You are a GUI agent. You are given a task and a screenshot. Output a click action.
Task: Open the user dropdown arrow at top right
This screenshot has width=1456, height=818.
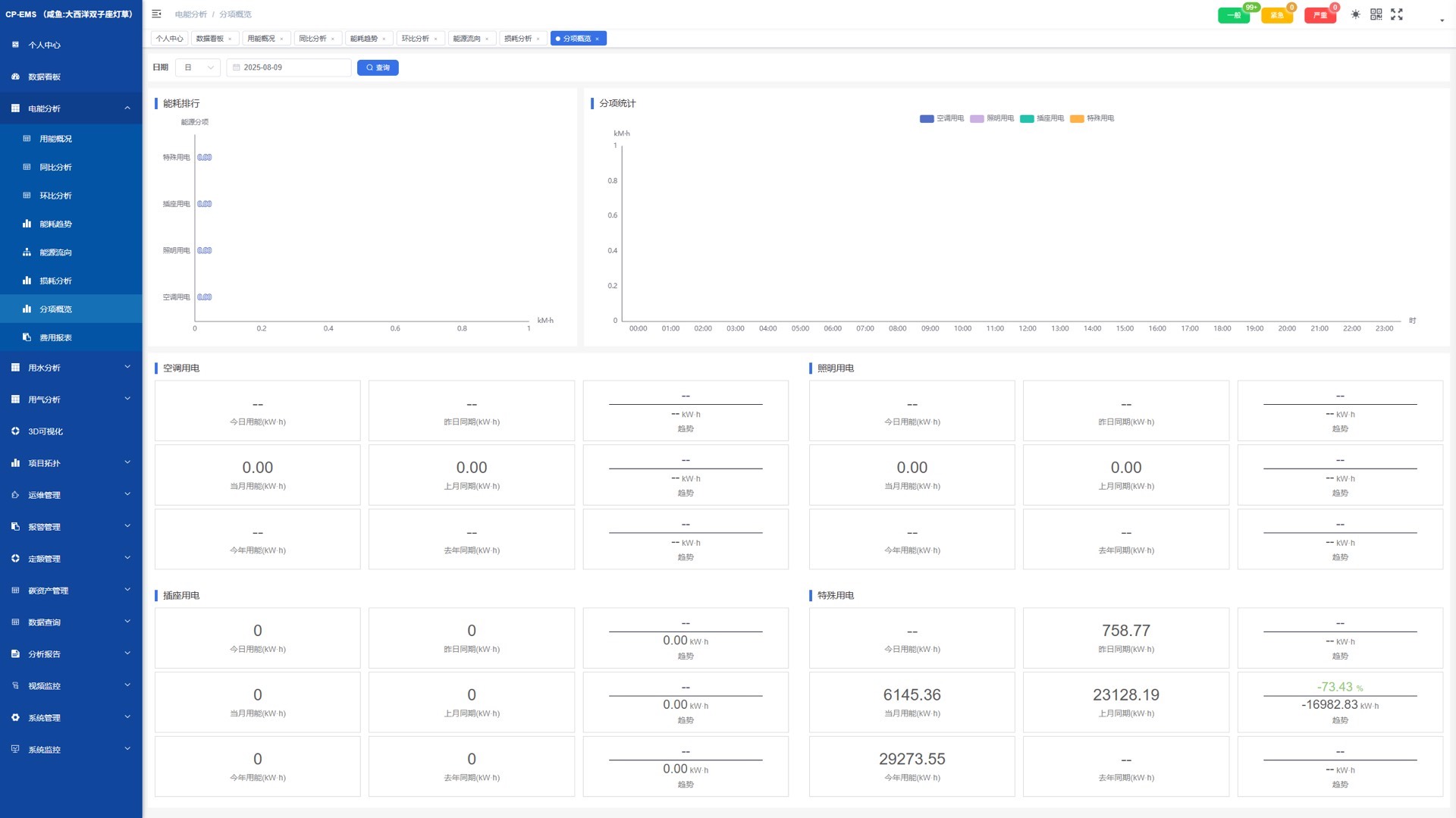1442,20
